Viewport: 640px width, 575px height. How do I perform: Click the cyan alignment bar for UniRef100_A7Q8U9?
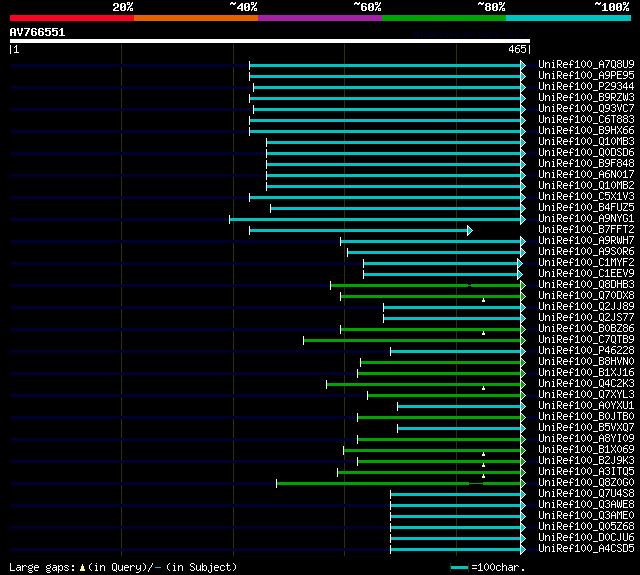pos(385,65)
